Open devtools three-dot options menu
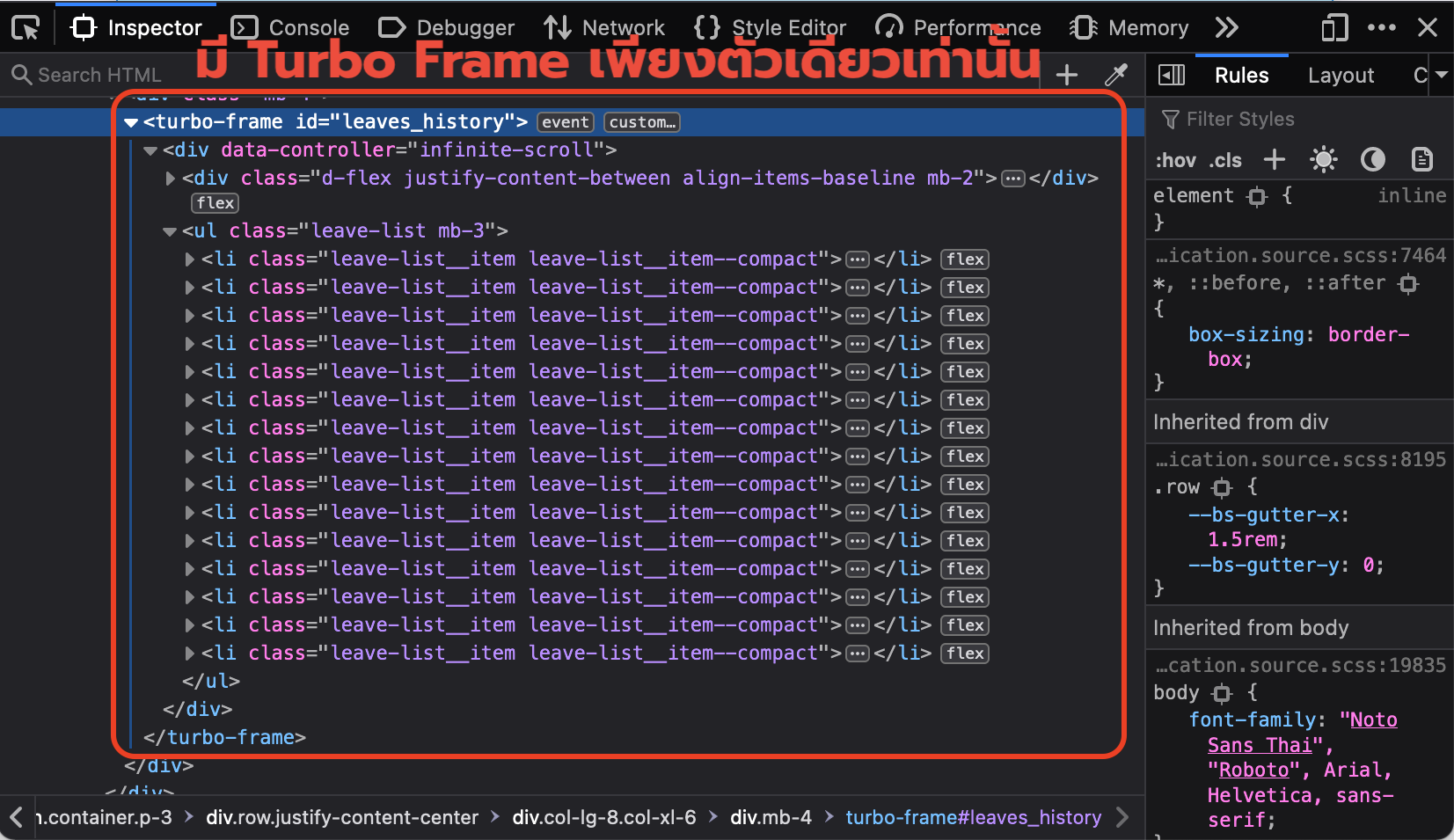The width and height of the screenshot is (1454, 840). tap(1382, 28)
